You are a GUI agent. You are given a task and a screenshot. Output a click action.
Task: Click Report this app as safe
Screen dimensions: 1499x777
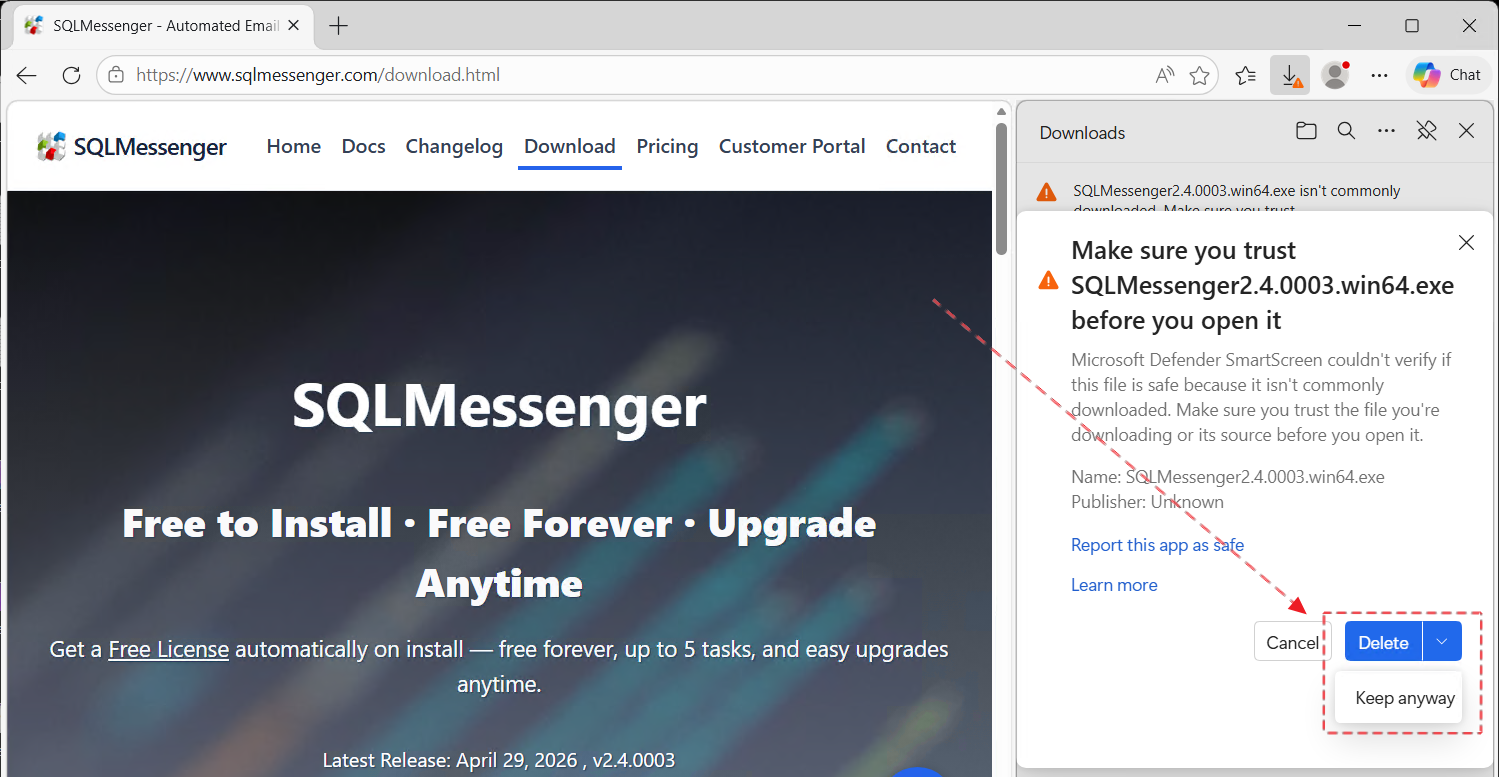(x=1157, y=545)
